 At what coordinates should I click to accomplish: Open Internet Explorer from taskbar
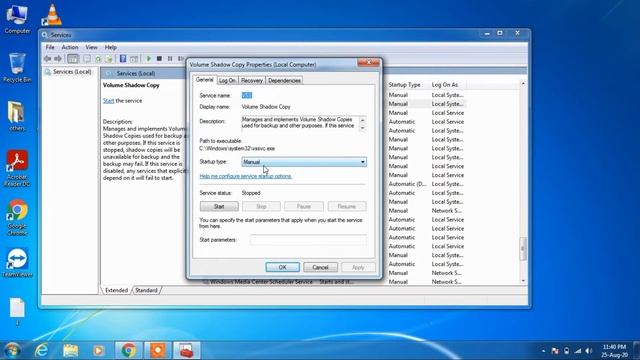[x=41, y=350]
